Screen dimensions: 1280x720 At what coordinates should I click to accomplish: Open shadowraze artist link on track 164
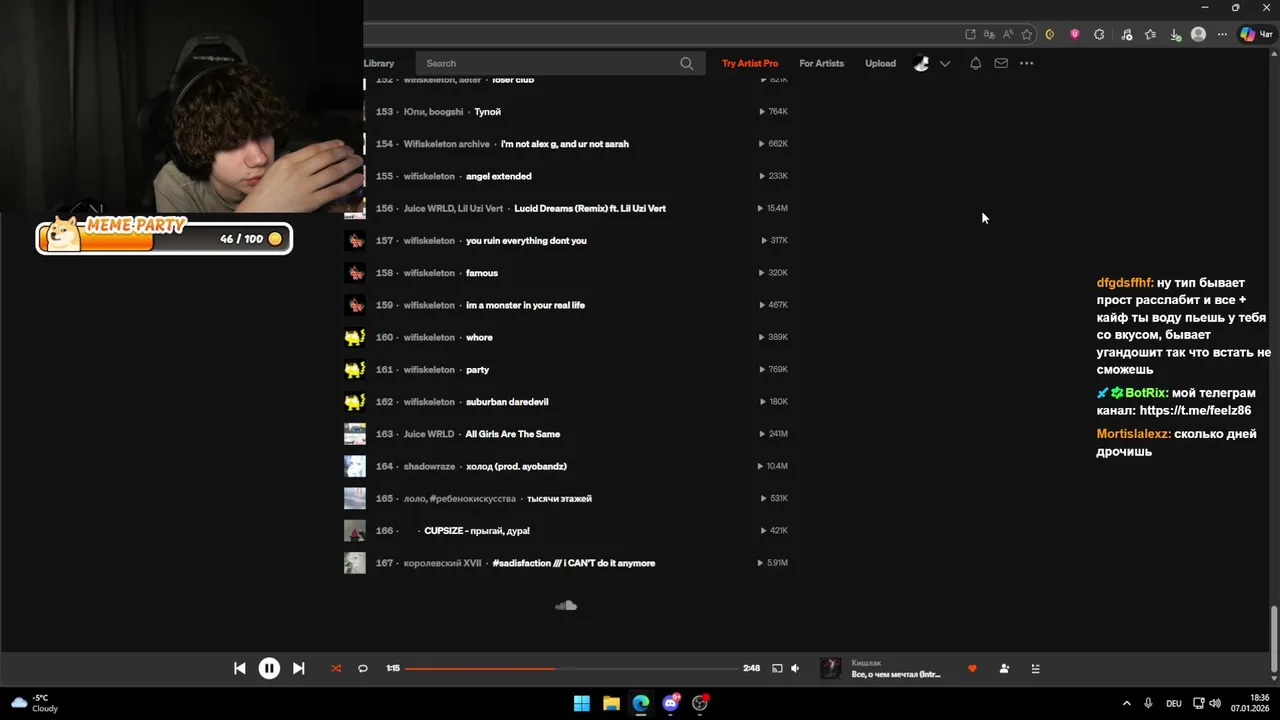pos(429,467)
